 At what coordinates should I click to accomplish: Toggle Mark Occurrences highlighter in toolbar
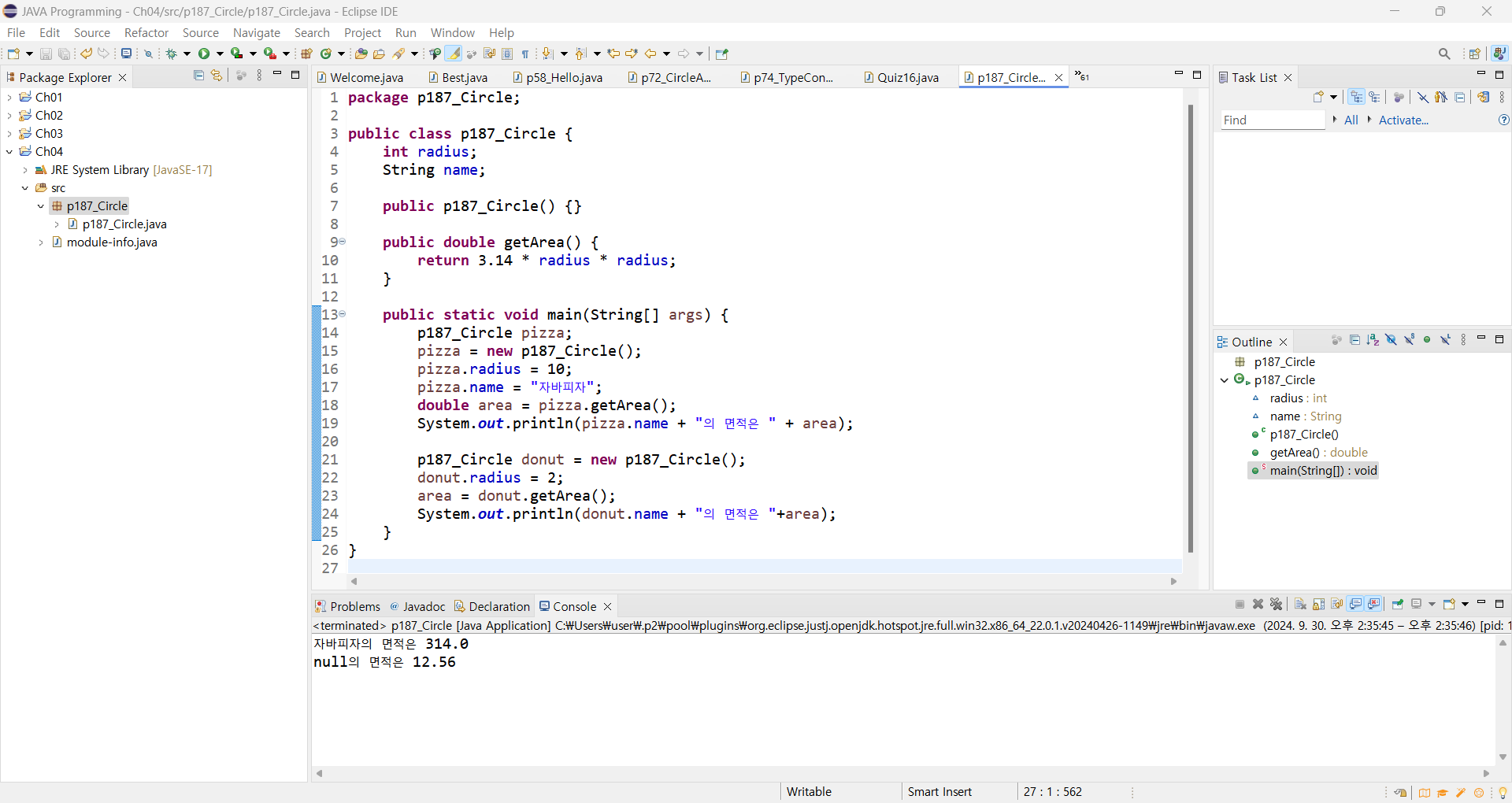click(x=454, y=54)
